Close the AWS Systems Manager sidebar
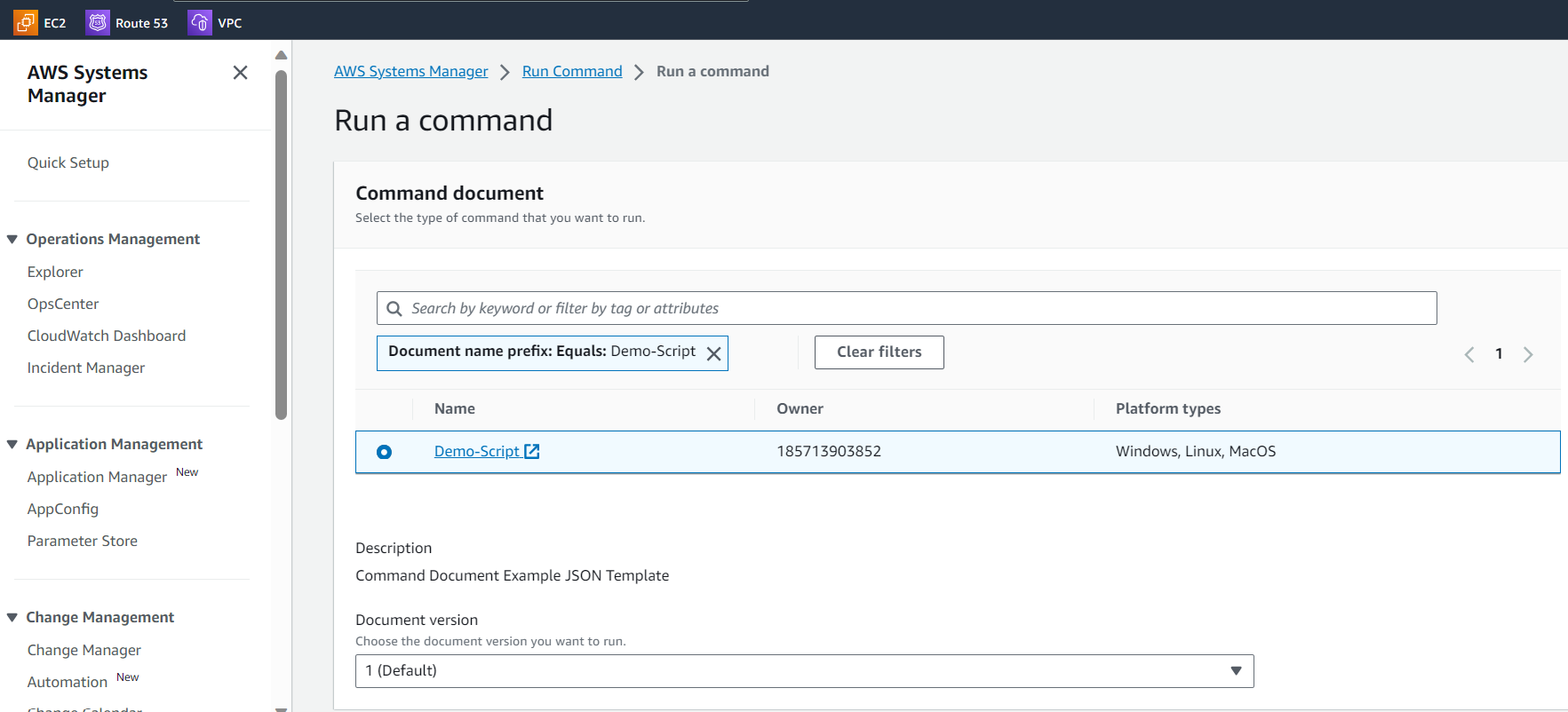Image resolution: width=1568 pixels, height=712 pixels. coord(240,73)
